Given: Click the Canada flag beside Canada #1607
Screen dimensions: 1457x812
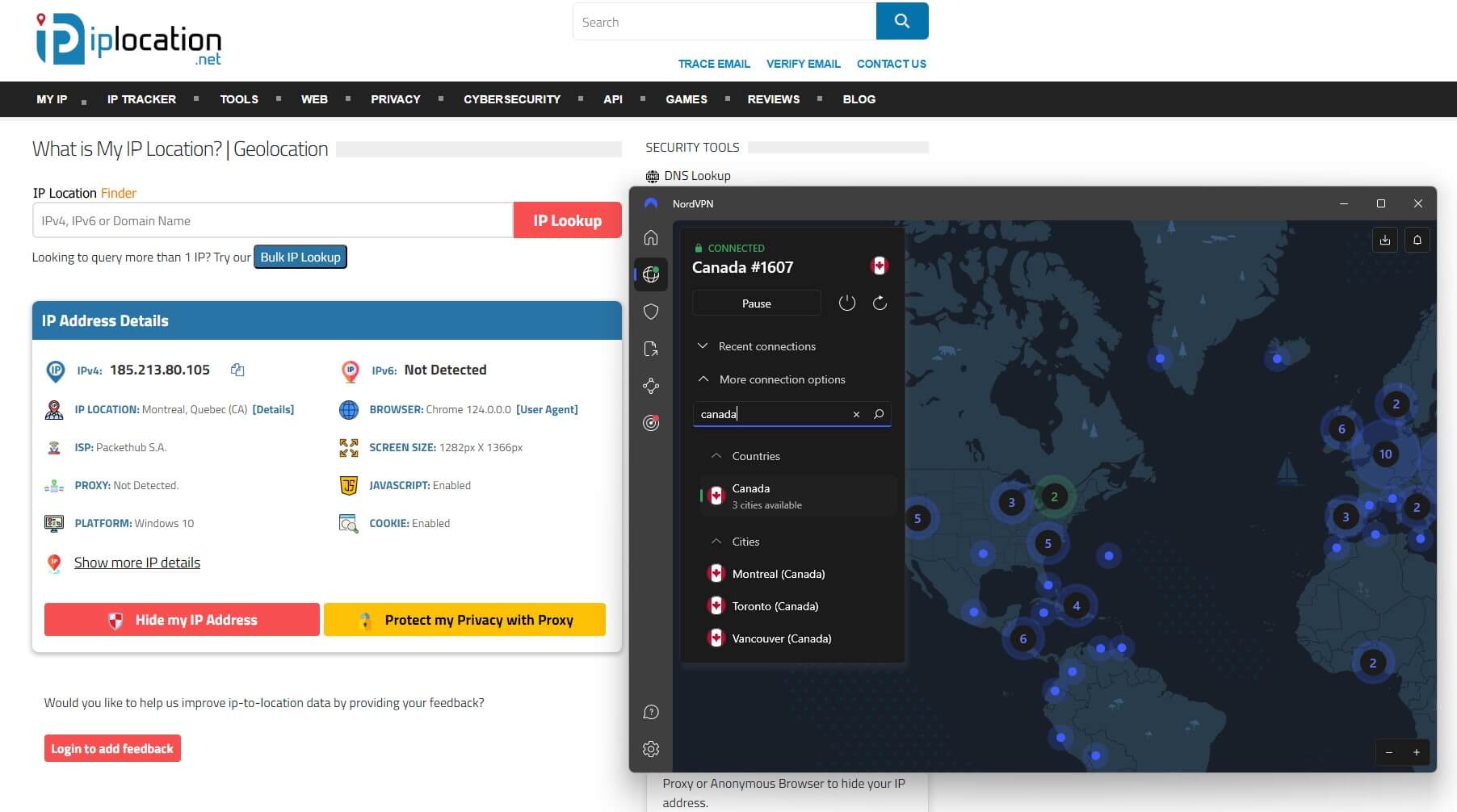Looking at the screenshot, I should [x=880, y=266].
